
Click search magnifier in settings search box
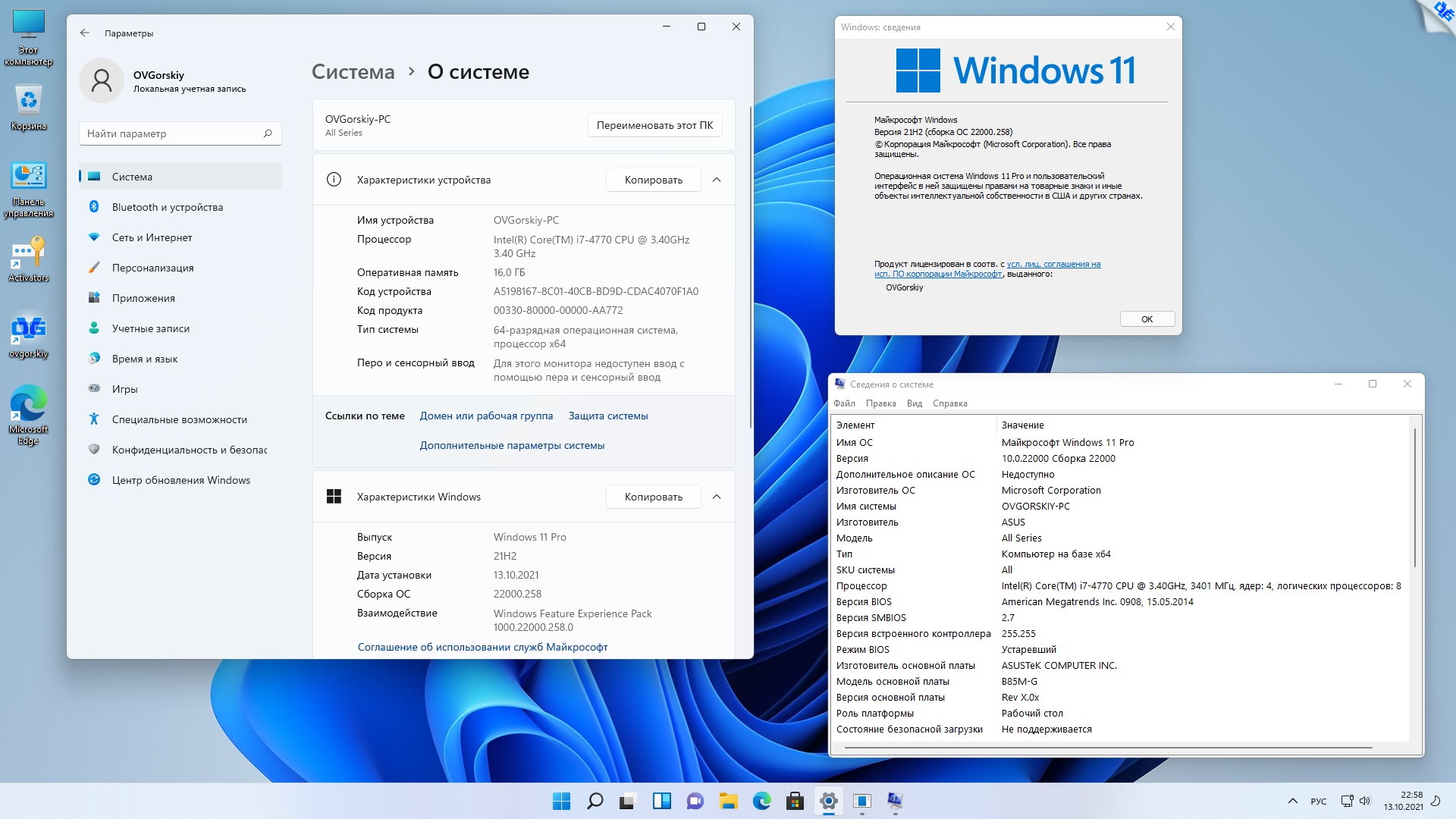[268, 133]
